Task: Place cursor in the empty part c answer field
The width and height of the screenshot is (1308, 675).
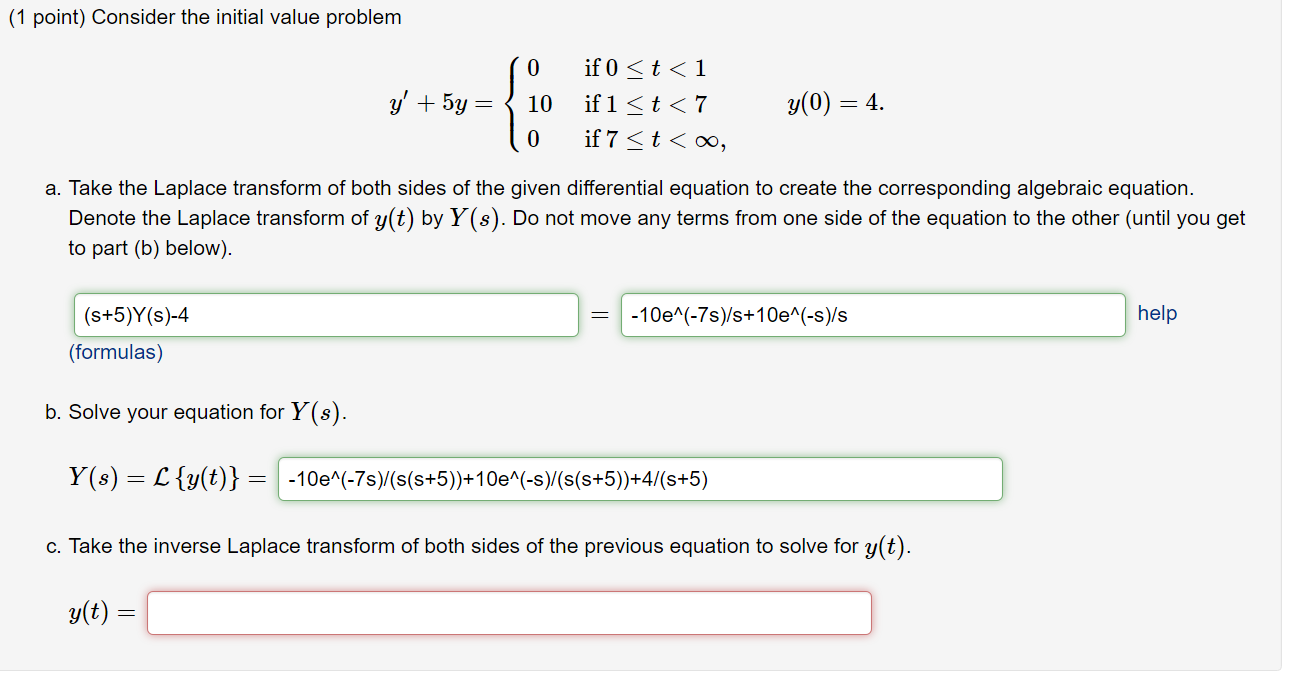Action: 508,612
